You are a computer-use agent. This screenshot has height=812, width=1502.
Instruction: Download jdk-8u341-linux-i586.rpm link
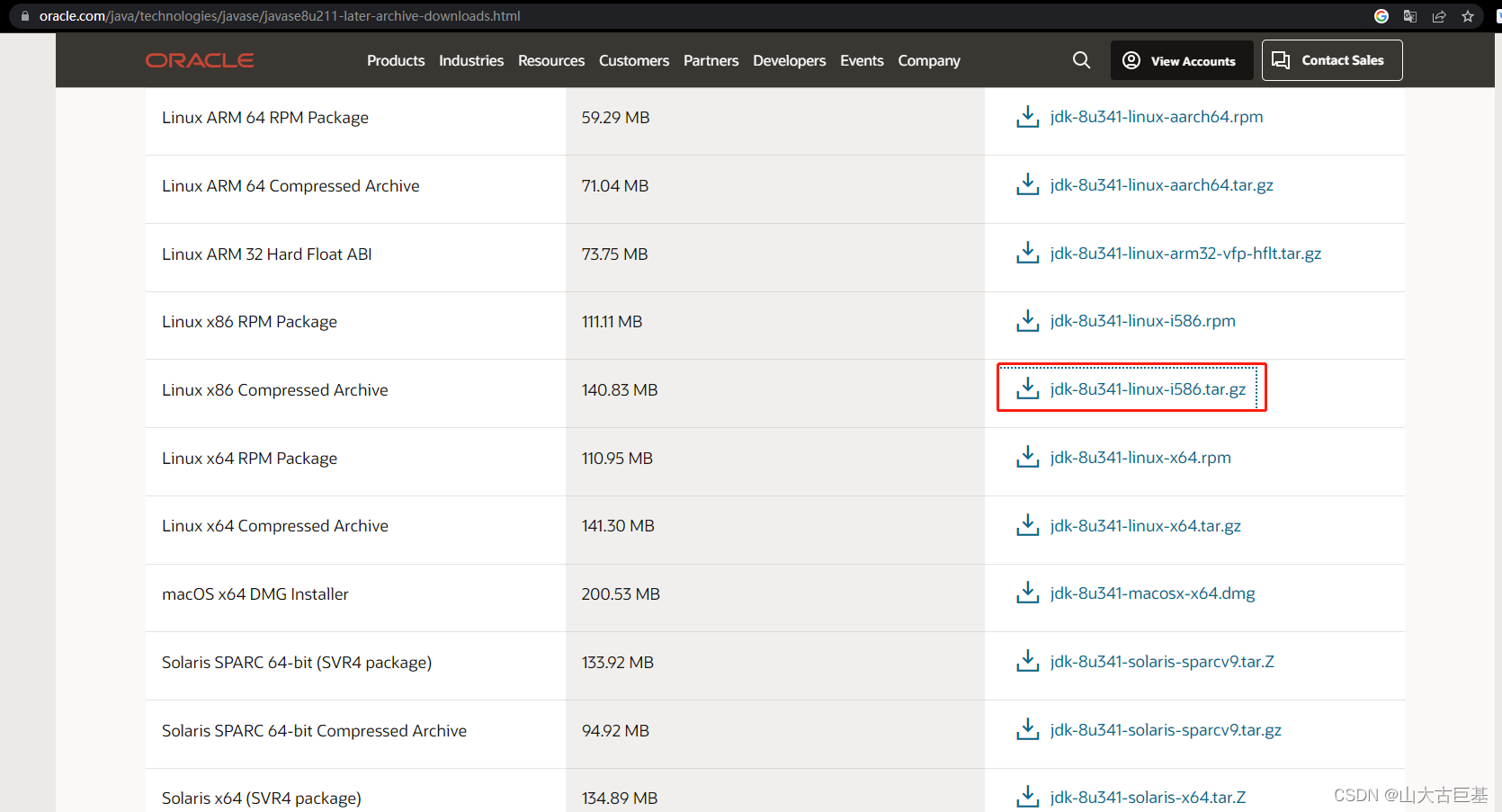click(1142, 321)
